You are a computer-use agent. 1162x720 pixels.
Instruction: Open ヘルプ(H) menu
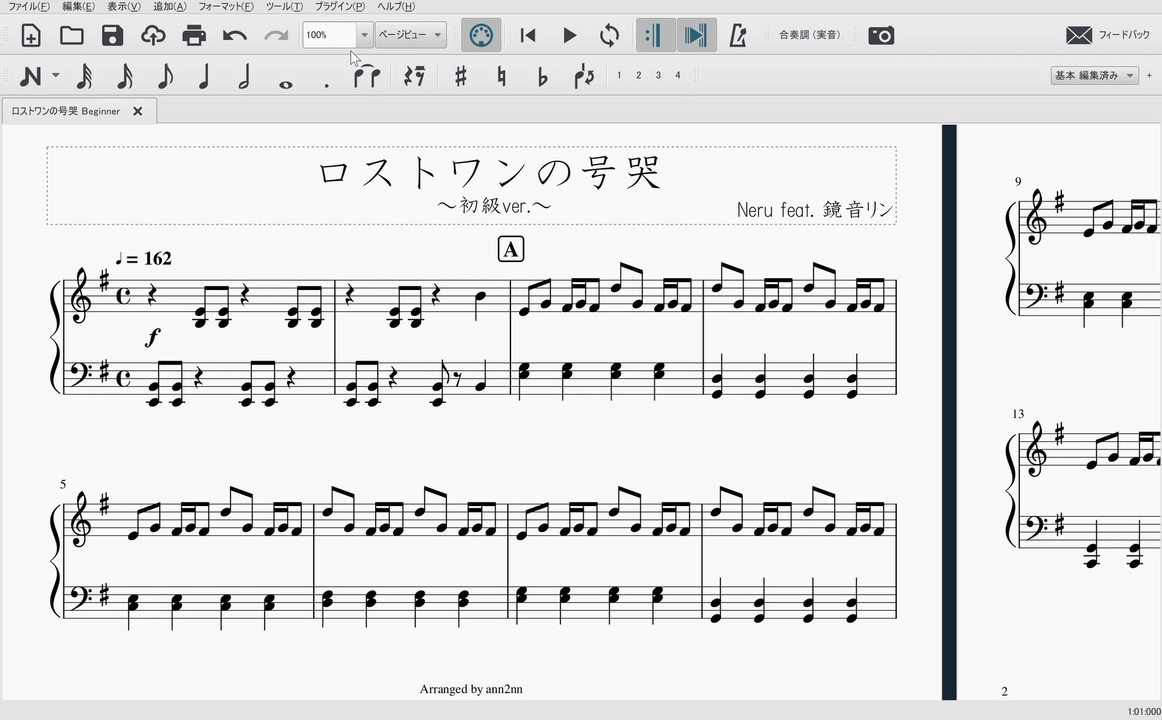pos(396,6)
